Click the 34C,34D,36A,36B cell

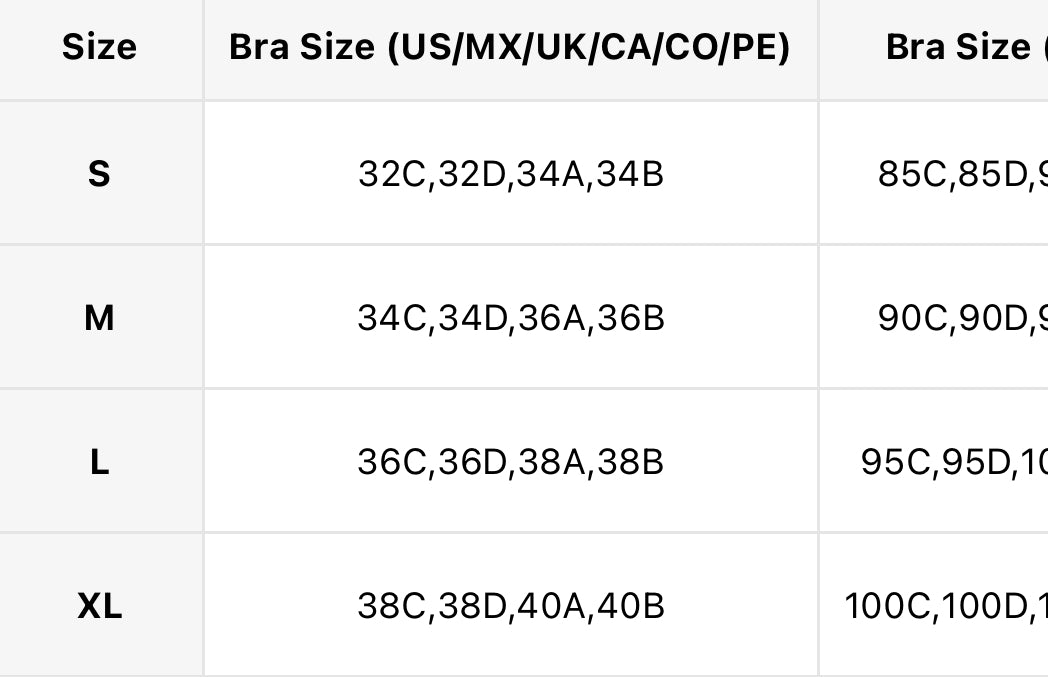pos(510,318)
